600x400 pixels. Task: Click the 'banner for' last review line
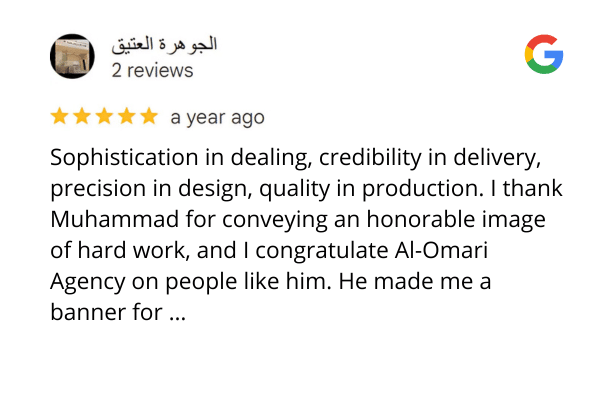point(106,312)
